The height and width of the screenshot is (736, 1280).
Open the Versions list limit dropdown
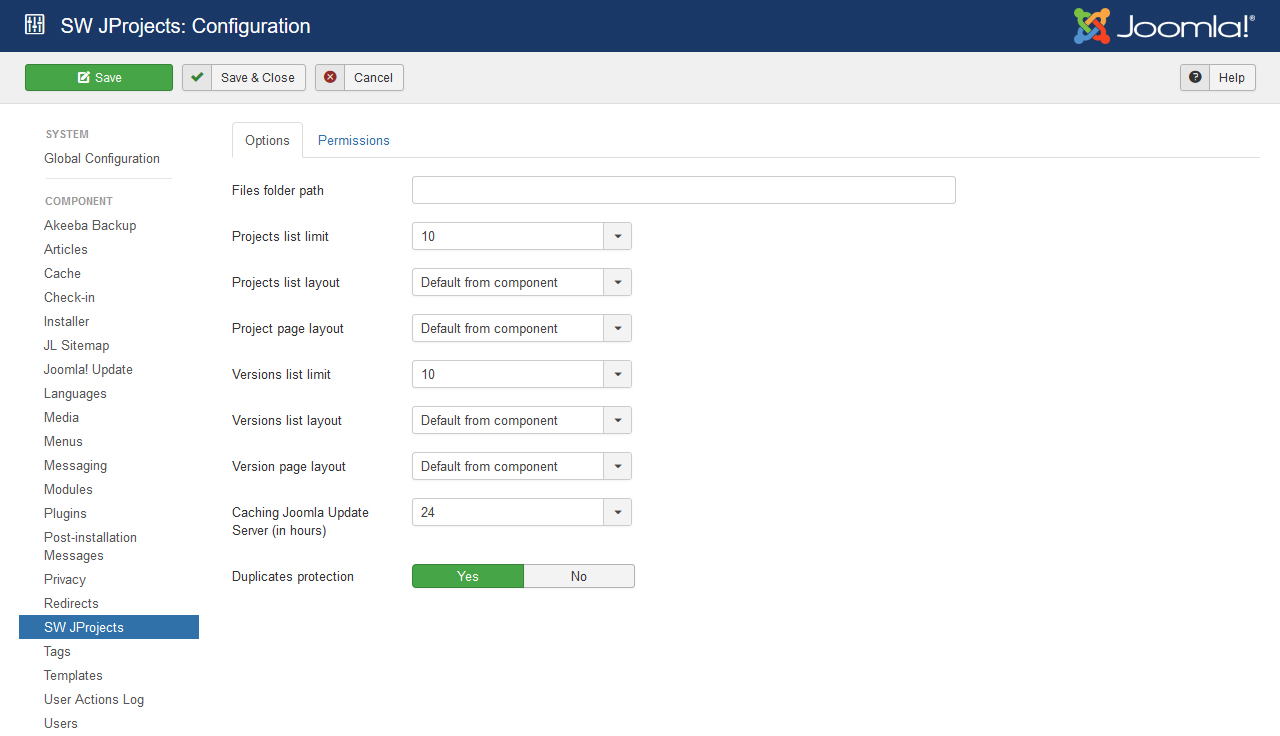coord(522,374)
